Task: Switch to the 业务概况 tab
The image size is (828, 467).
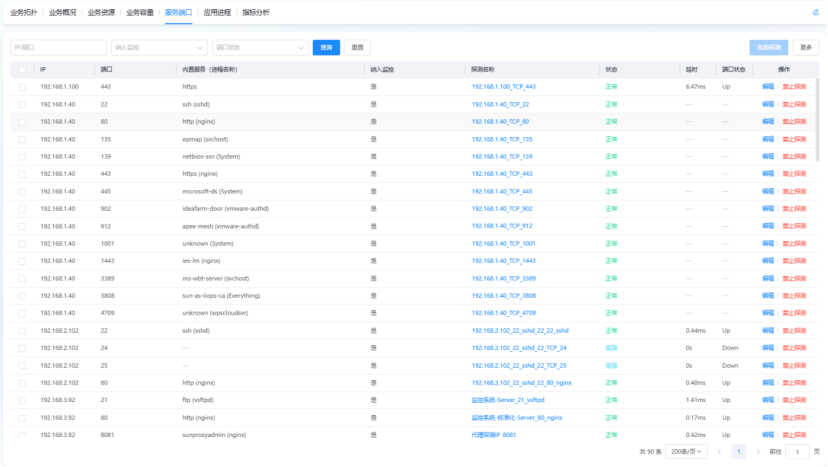Action: (62, 12)
